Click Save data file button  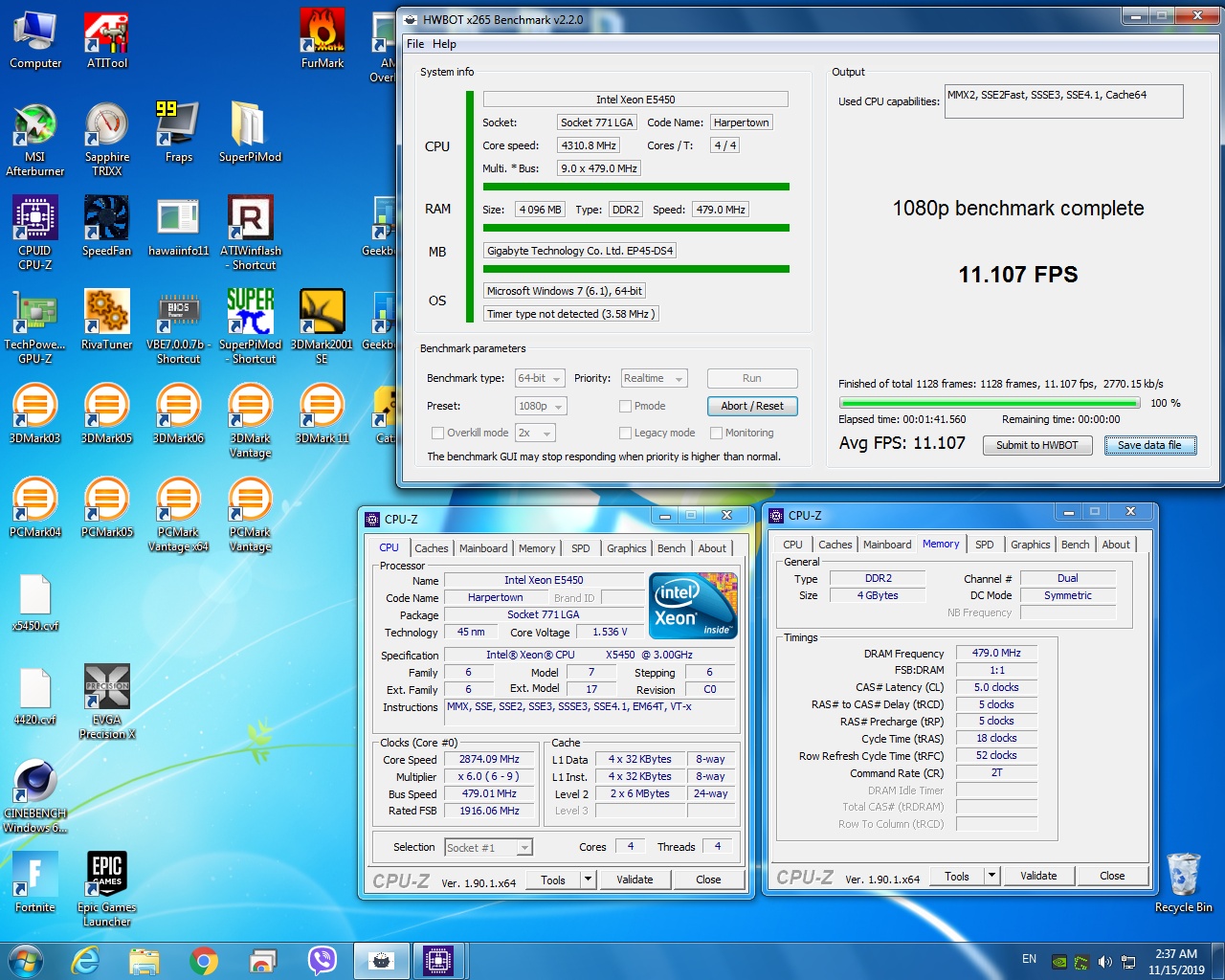point(1149,445)
